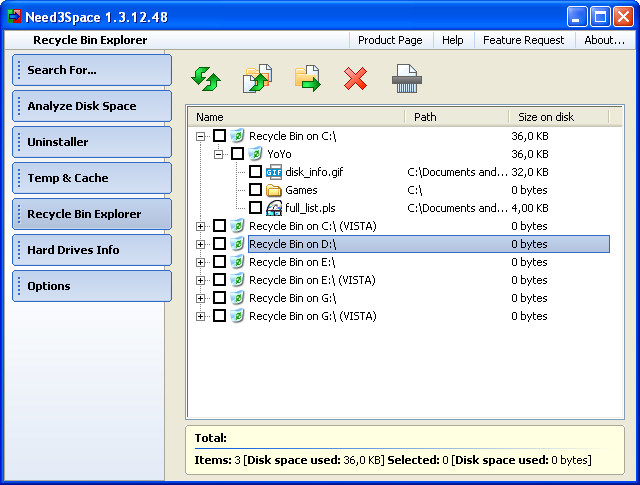The width and height of the screenshot is (640, 485).
Task: Open the Feature Request menu item
Action: point(524,40)
